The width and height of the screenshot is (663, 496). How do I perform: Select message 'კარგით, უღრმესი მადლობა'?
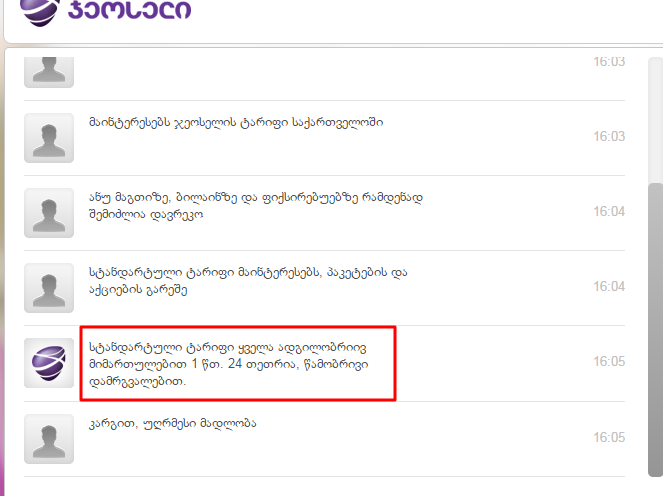coord(173,423)
